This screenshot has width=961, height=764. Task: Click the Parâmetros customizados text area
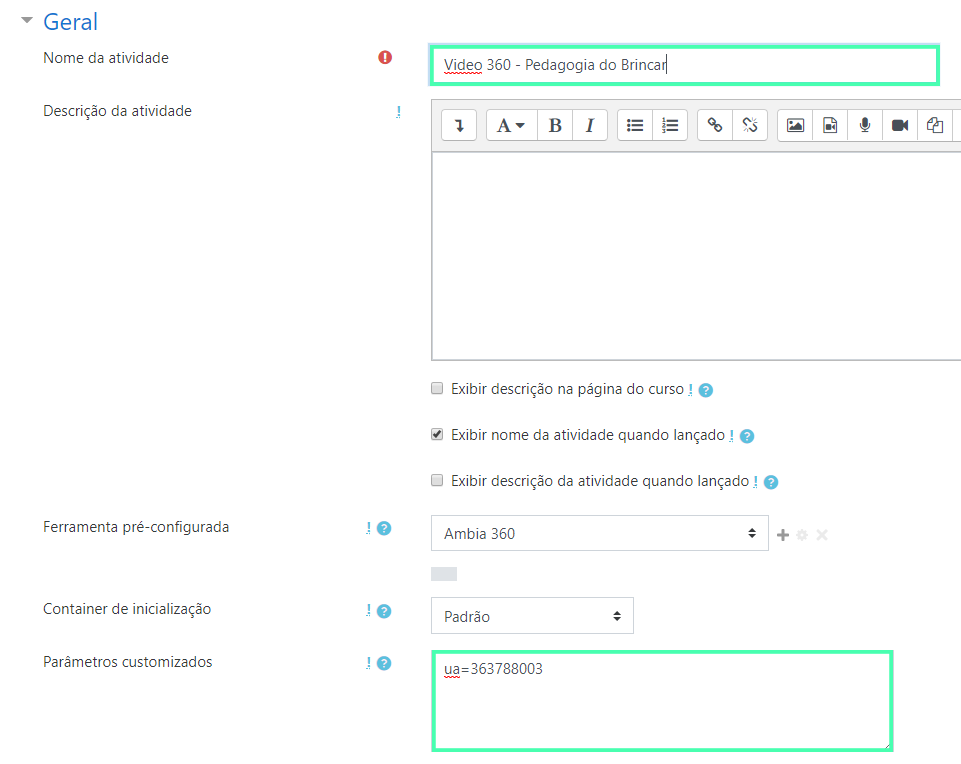point(662,701)
